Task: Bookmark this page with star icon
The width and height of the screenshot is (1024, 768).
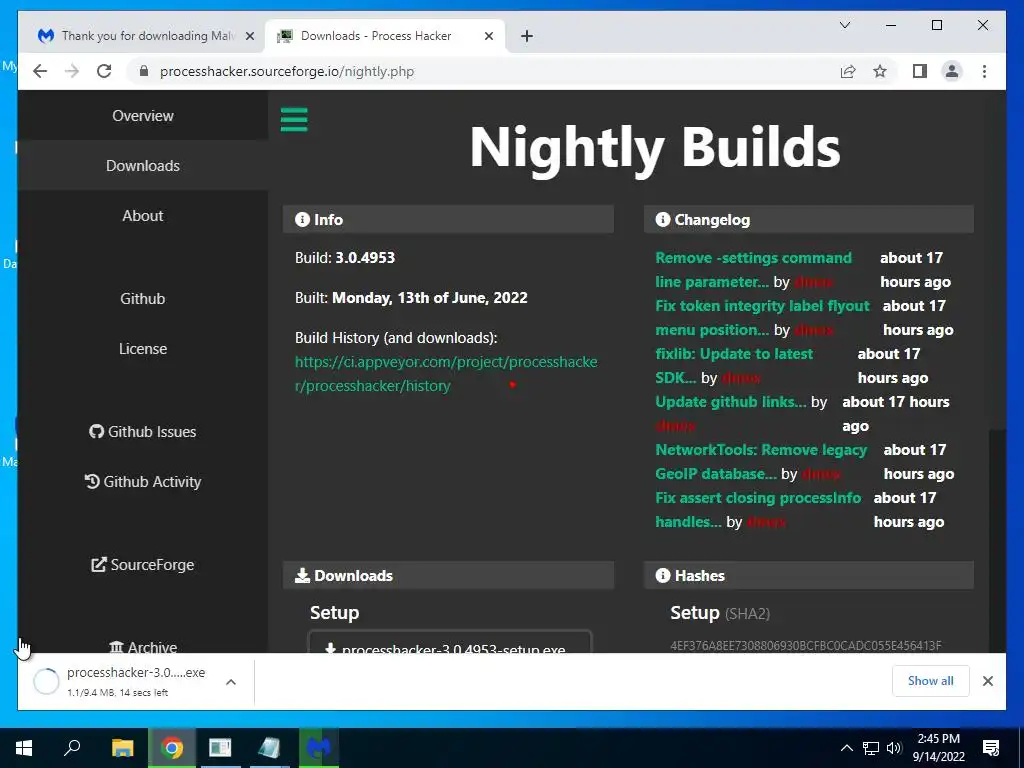Action: click(x=880, y=71)
